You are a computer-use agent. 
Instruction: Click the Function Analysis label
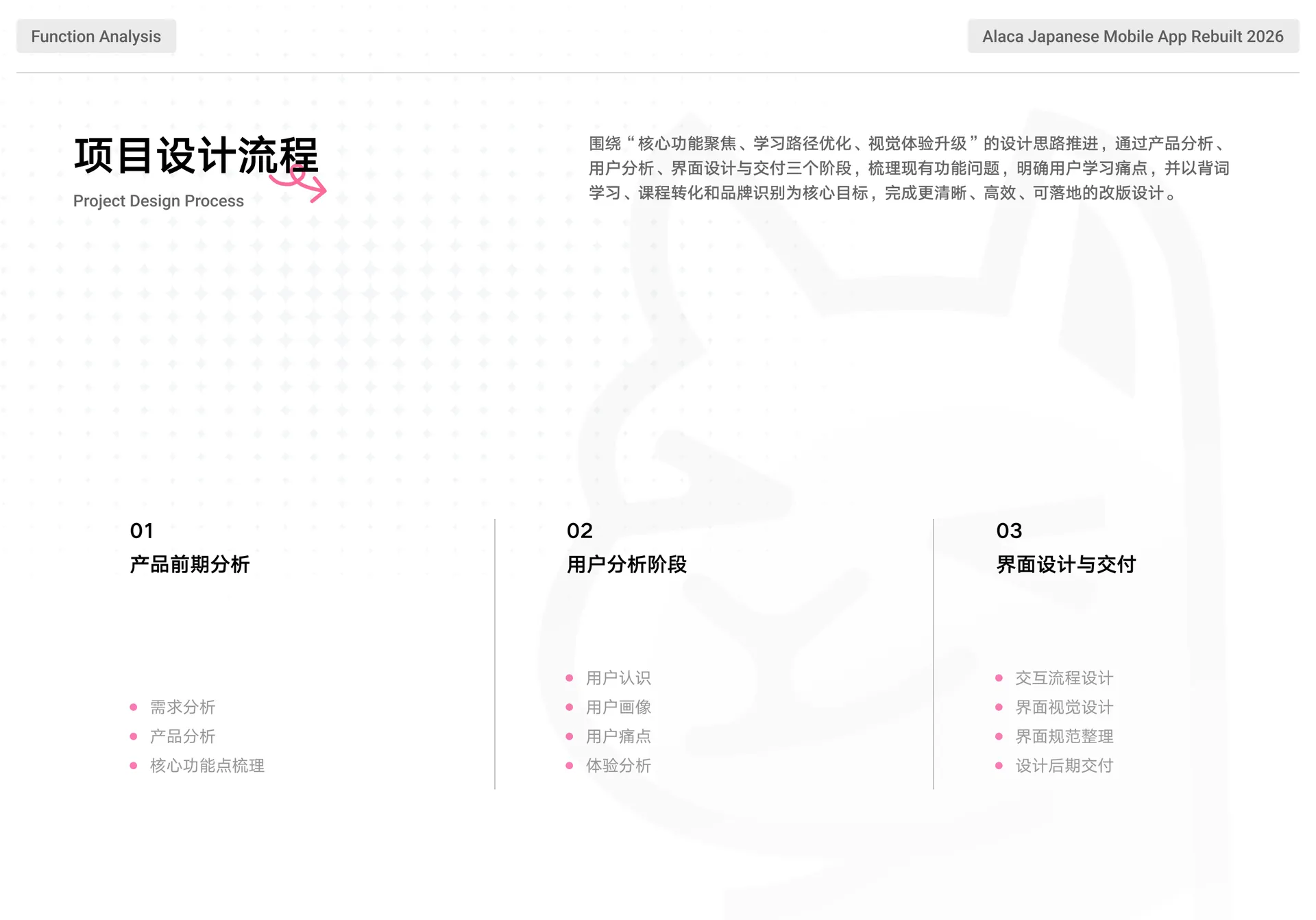96,36
